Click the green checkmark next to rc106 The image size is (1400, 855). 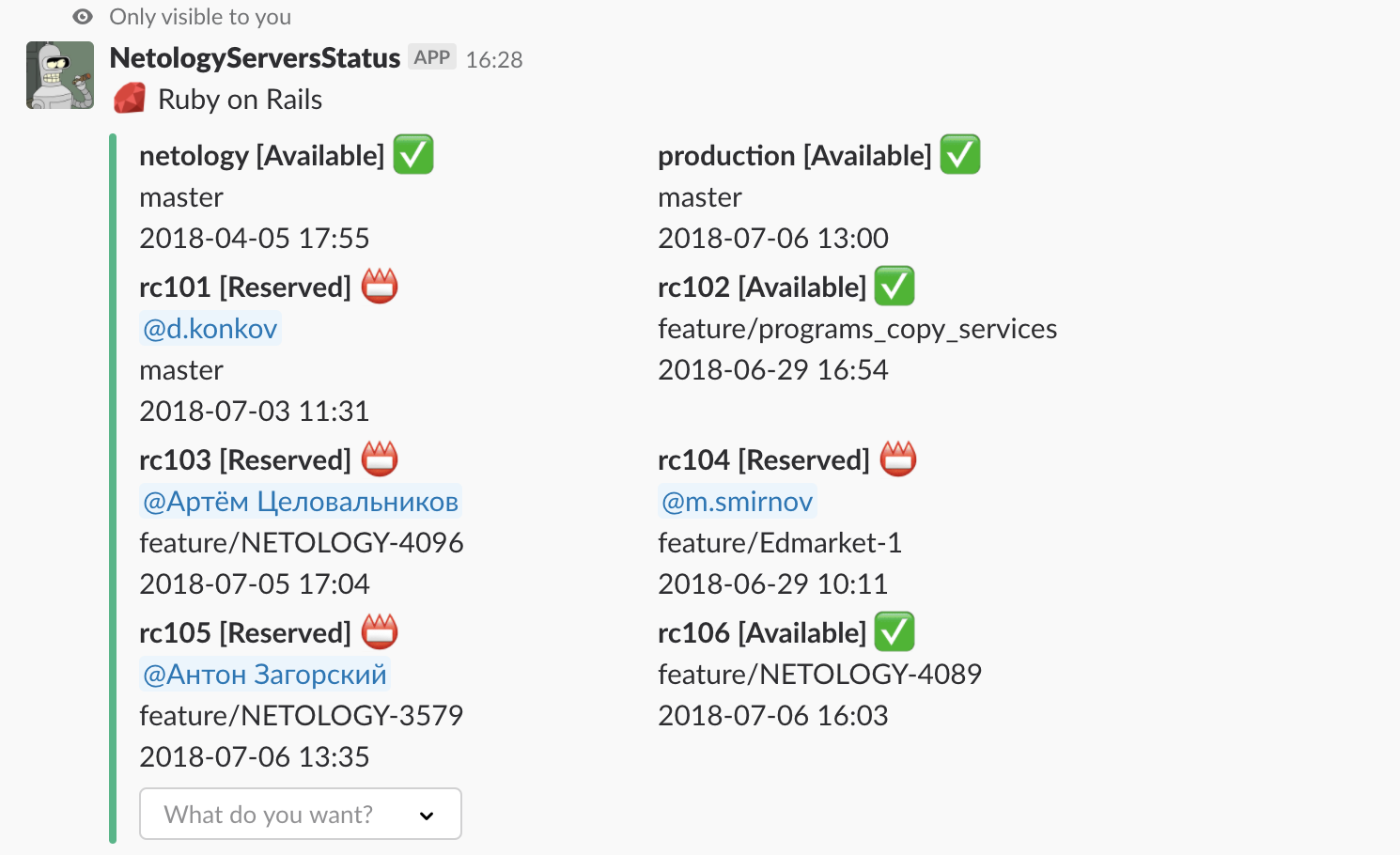click(894, 632)
